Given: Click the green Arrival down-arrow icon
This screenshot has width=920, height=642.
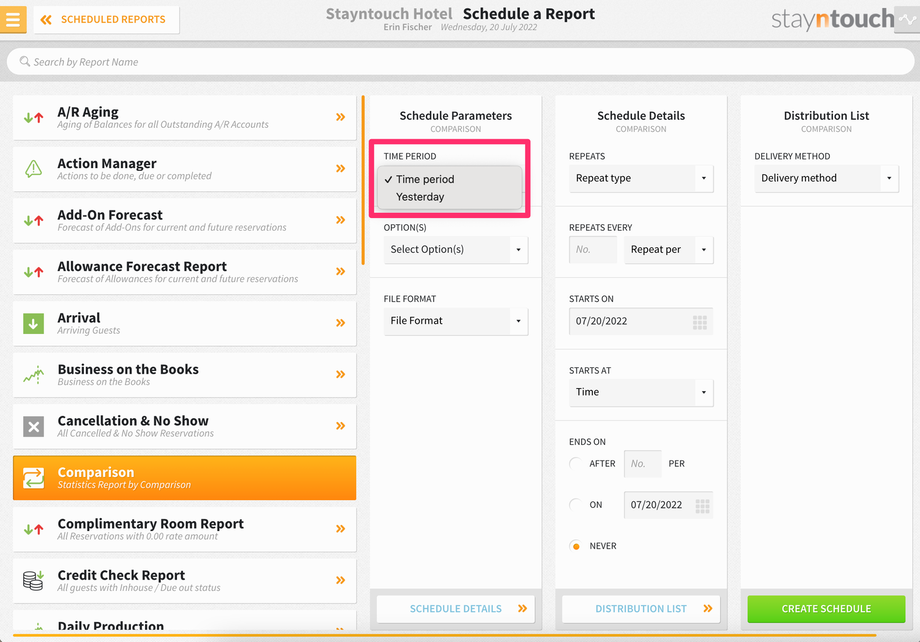Looking at the screenshot, I should [x=33, y=323].
